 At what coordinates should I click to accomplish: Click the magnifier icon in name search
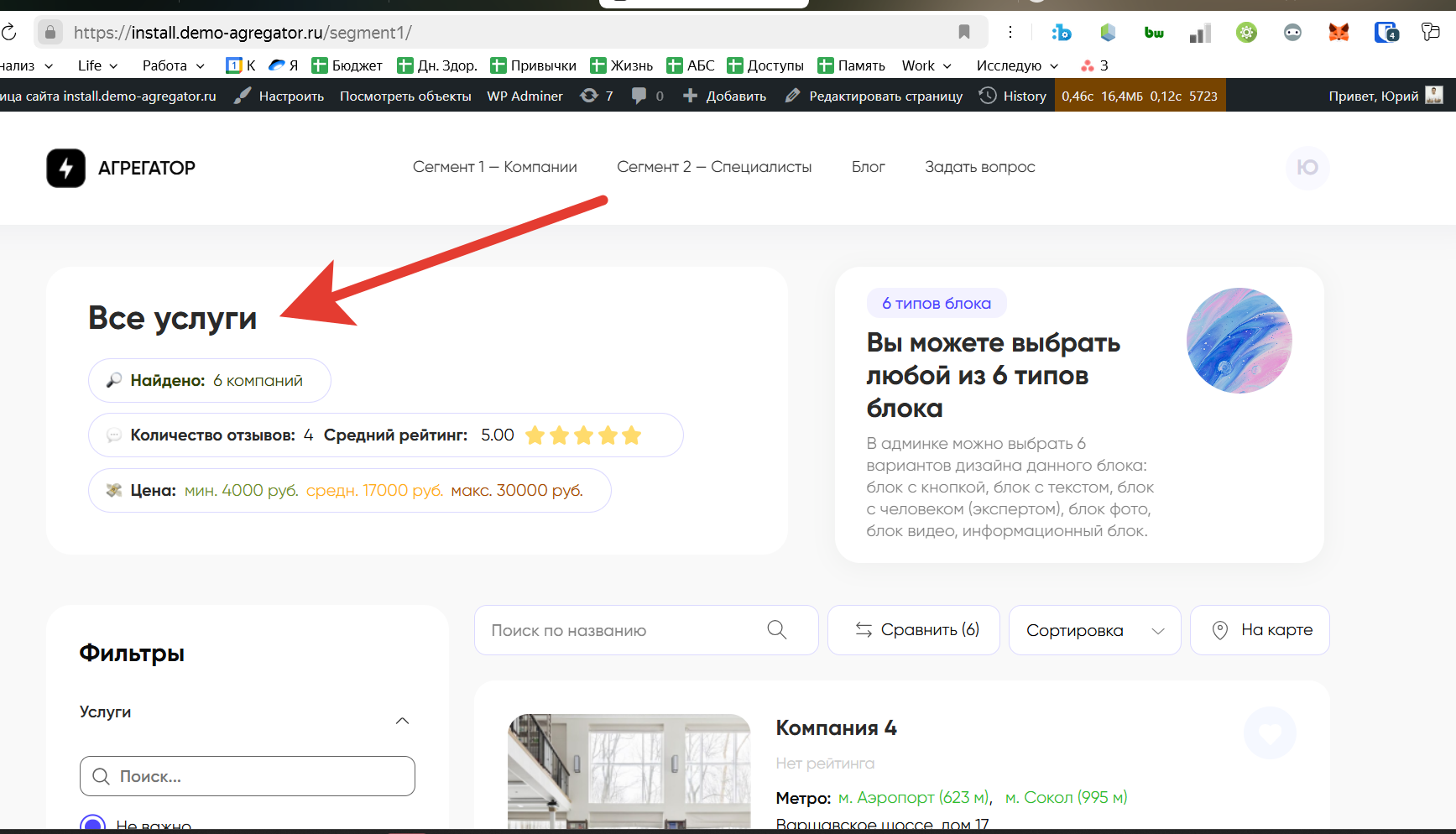click(776, 630)
